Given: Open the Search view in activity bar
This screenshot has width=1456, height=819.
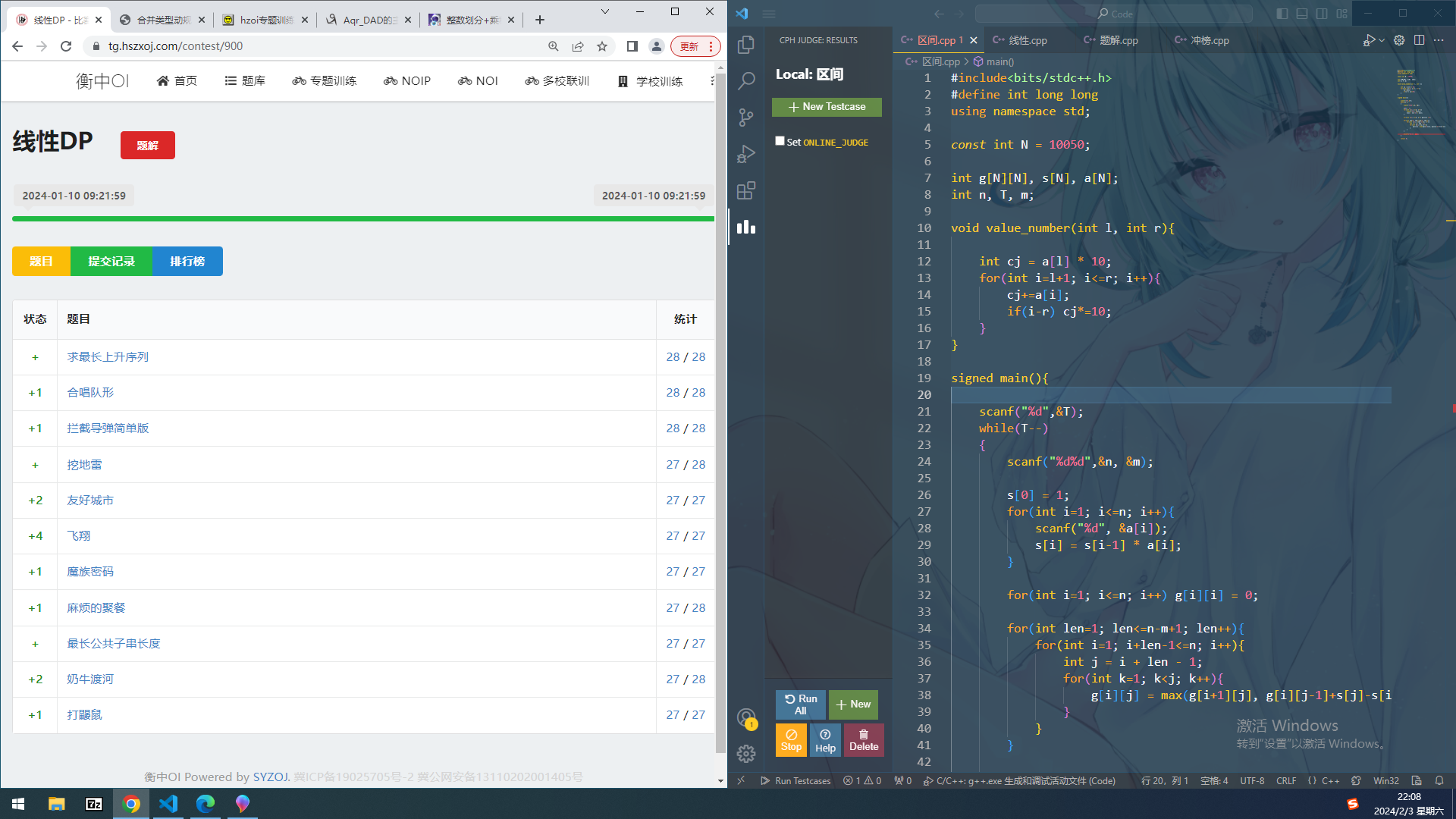Looking at the screenshot, I should [x=746, y=80].
